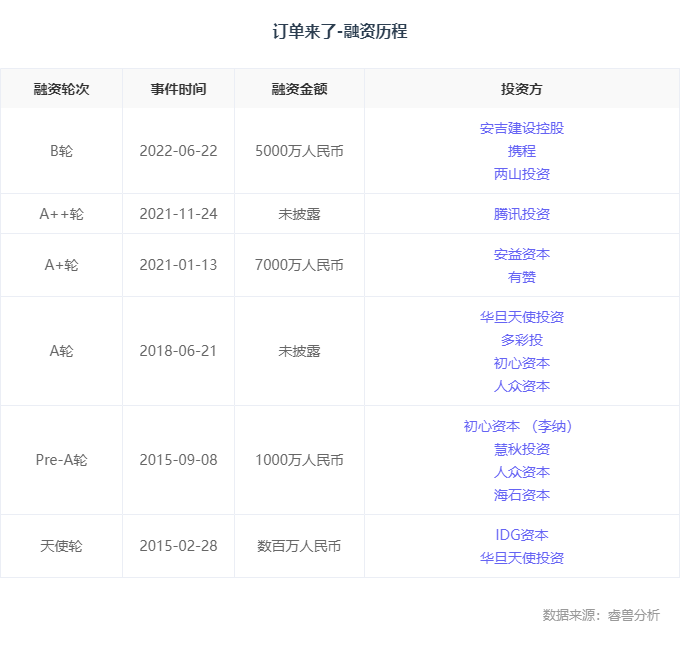Select 未披露 amount in A轮 row

tap(299, 351)
